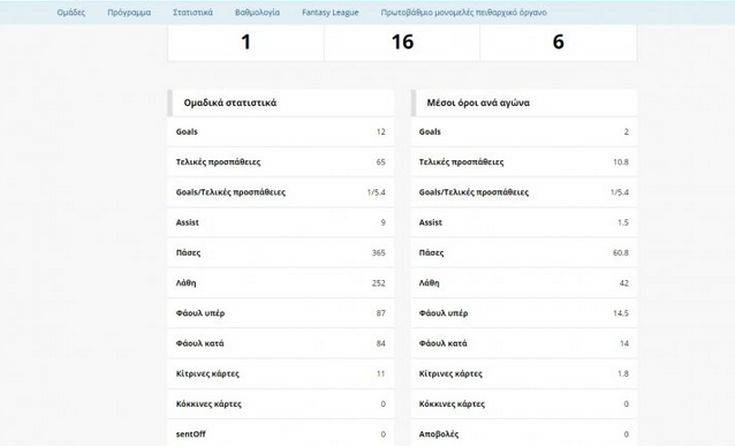Click the large number 16 box

pyautogui.click(x=402, y=42)
